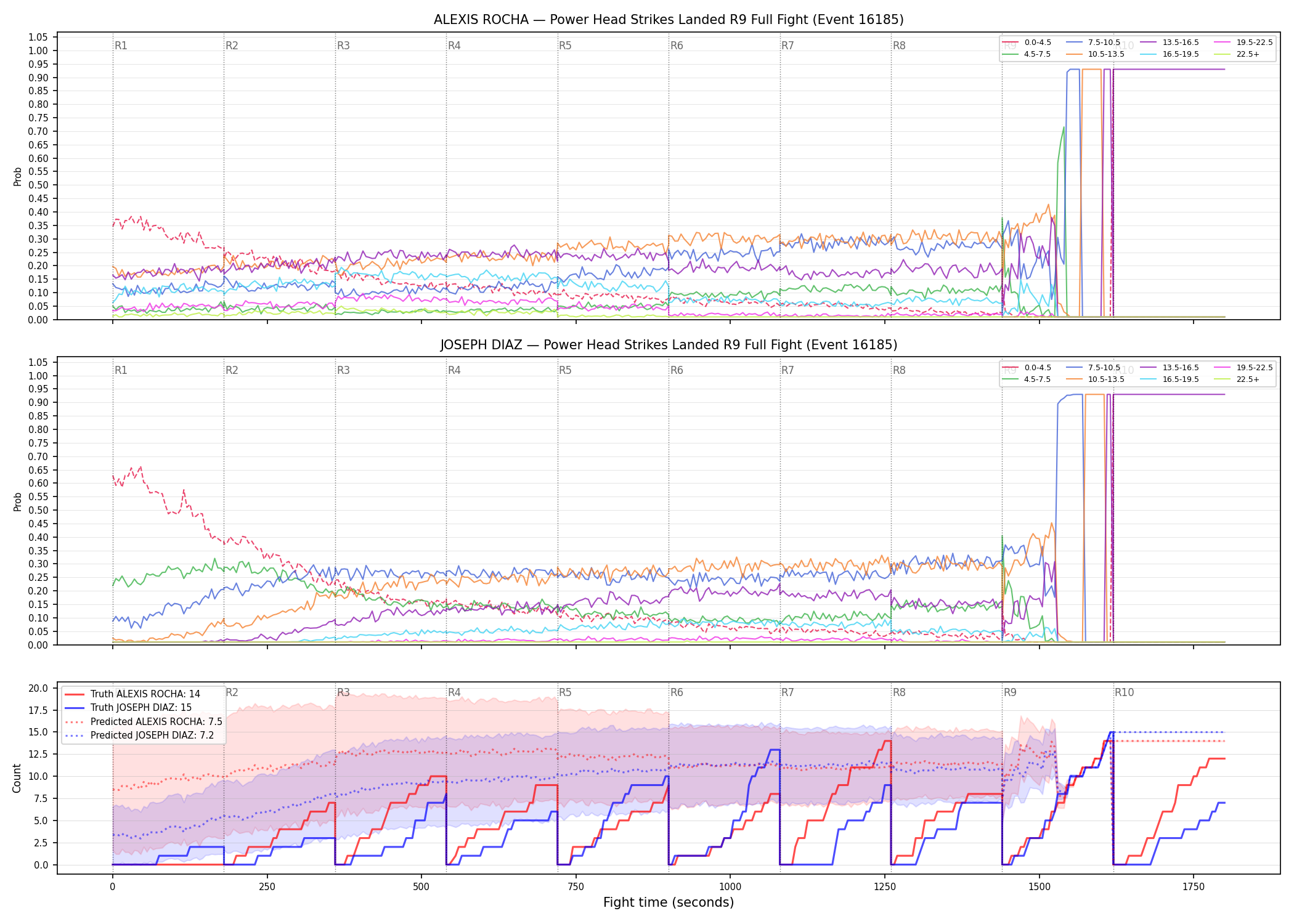This screenshot has width=1294, height=924.
Task: Click the R1 label in the top chart
Action: 121,46
